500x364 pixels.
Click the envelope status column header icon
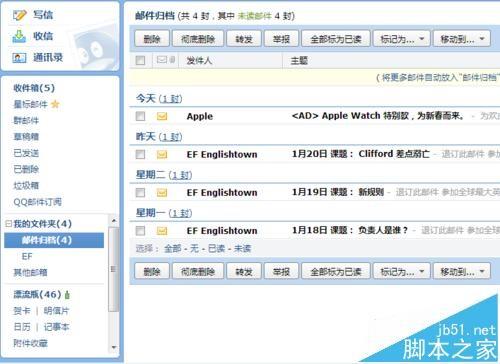coord(162,60)
